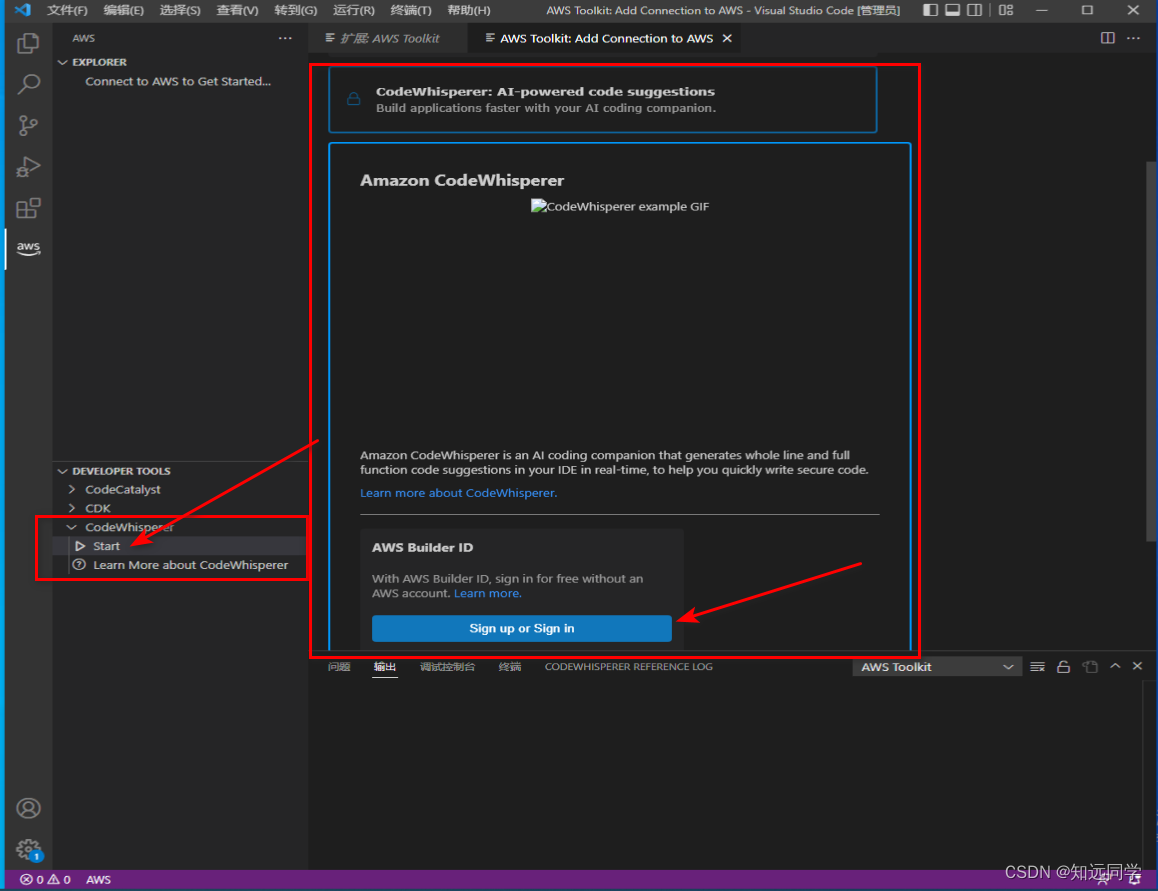Screen dimensions: 1158x891
Task: Switch to the 调试控制台 panel tab
Action: pyautogui.click(x=448, y=666)
